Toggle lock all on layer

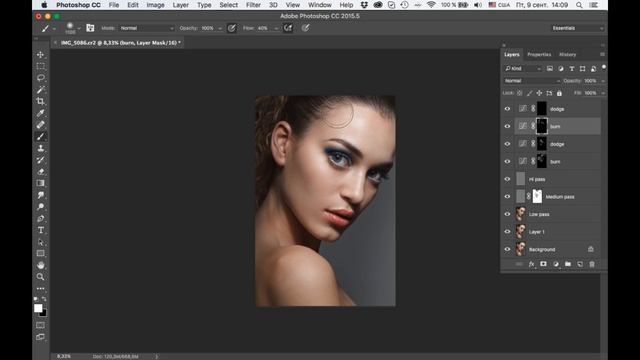pos(559,93)
